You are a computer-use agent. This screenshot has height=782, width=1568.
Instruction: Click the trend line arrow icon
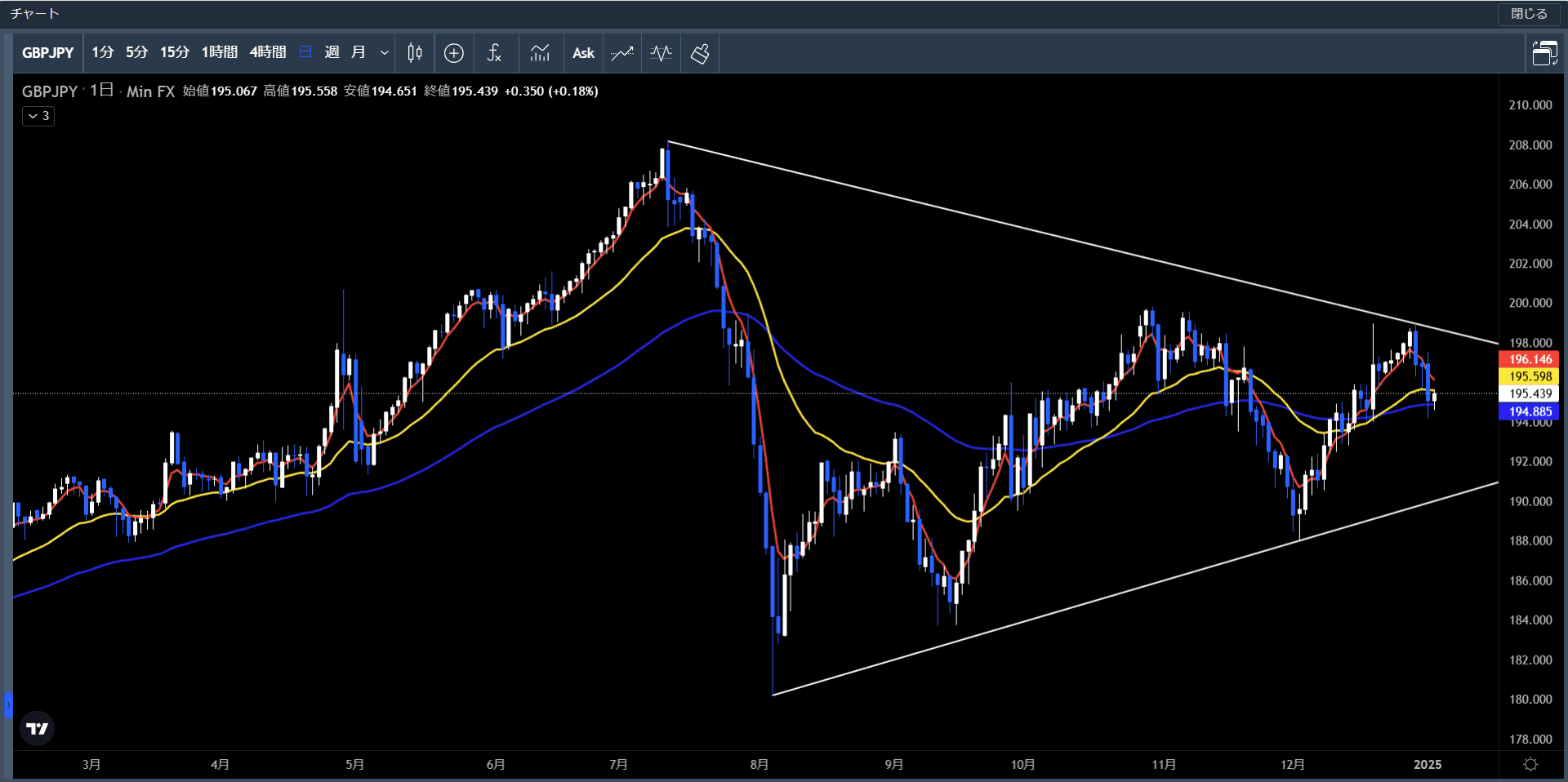(622, 53)
